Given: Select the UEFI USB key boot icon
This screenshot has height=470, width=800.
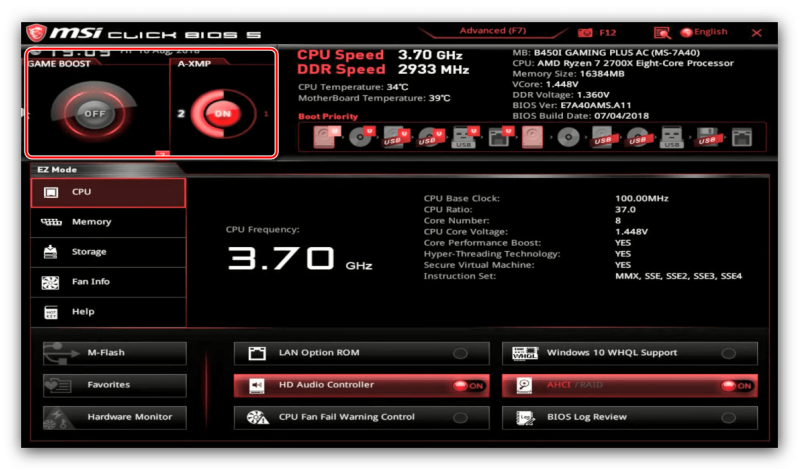Looking at the screenshot, I should [465, 137].
